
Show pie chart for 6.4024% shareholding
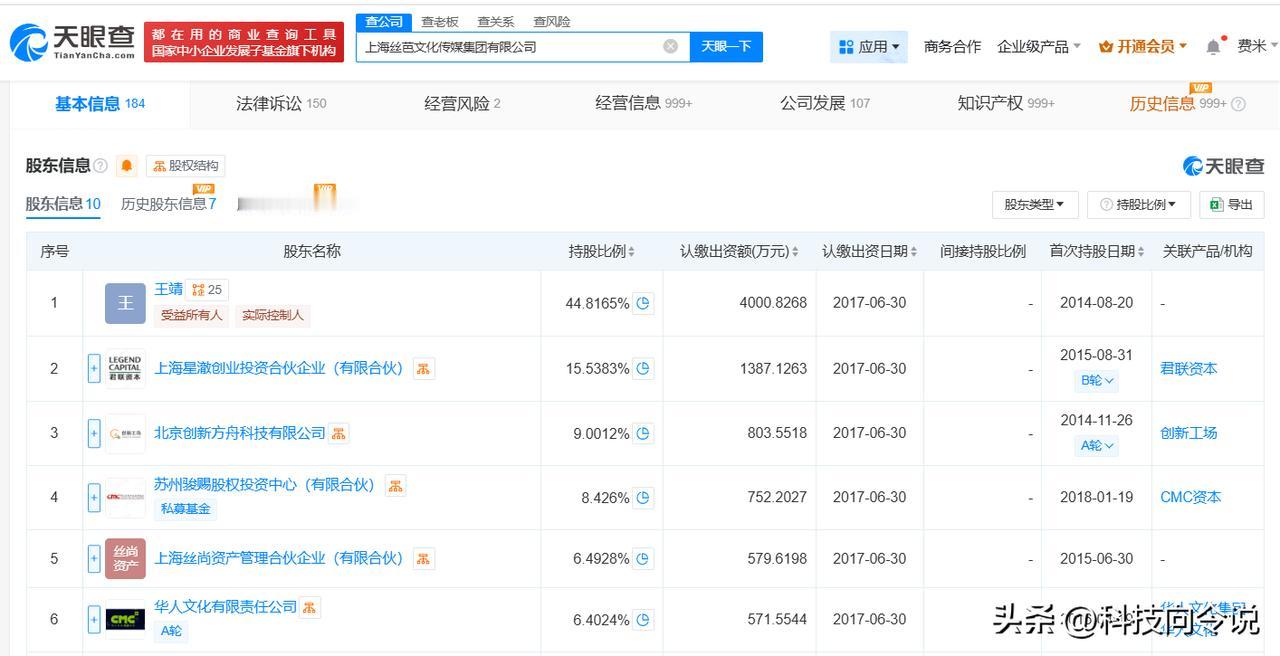tap(643, 620)
